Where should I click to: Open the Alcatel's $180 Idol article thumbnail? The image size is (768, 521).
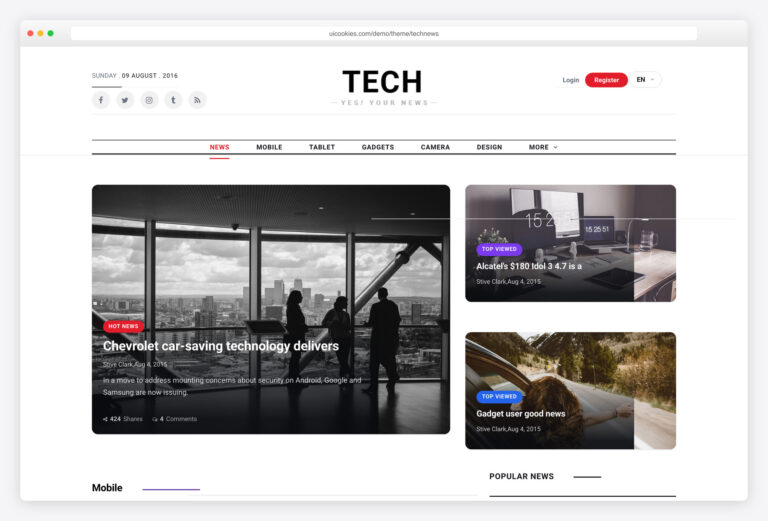tap(570, 243)
